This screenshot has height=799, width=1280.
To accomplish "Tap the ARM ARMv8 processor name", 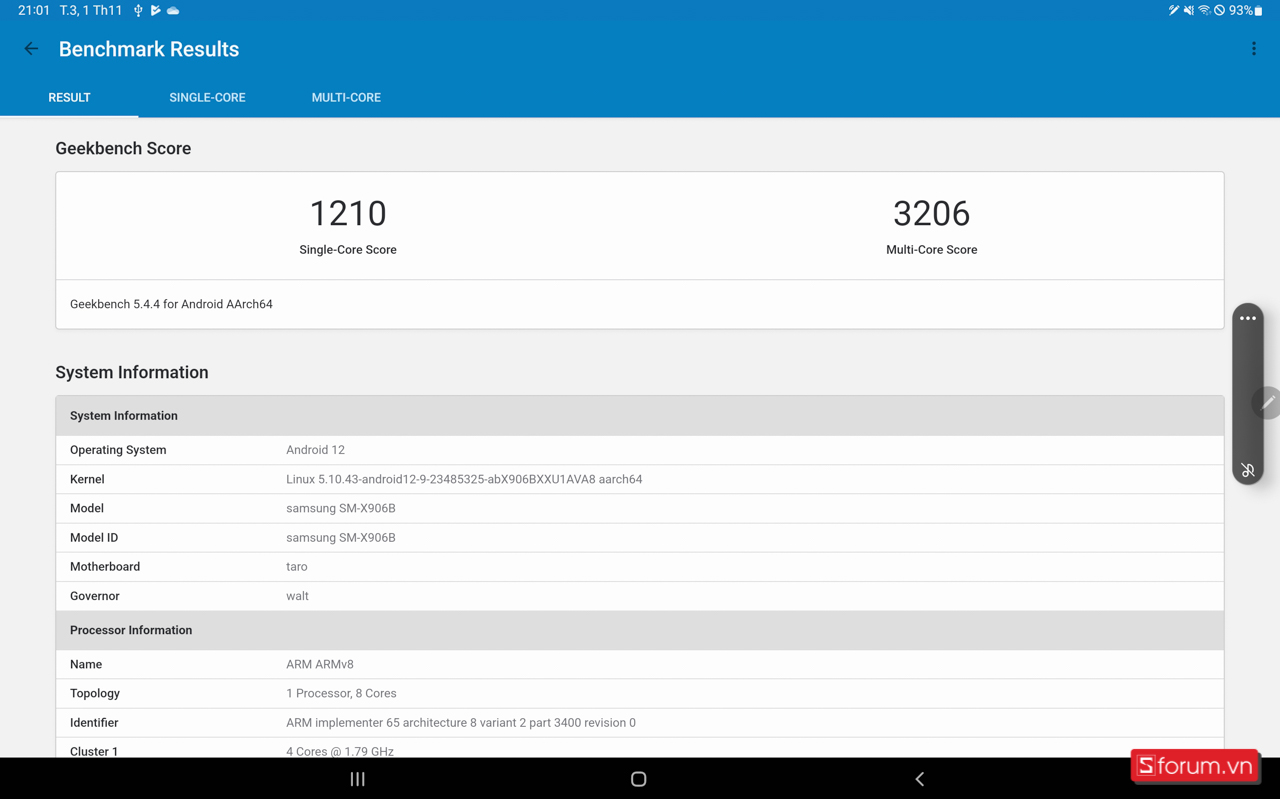I will pyautogui.click(x=320, y=664).
